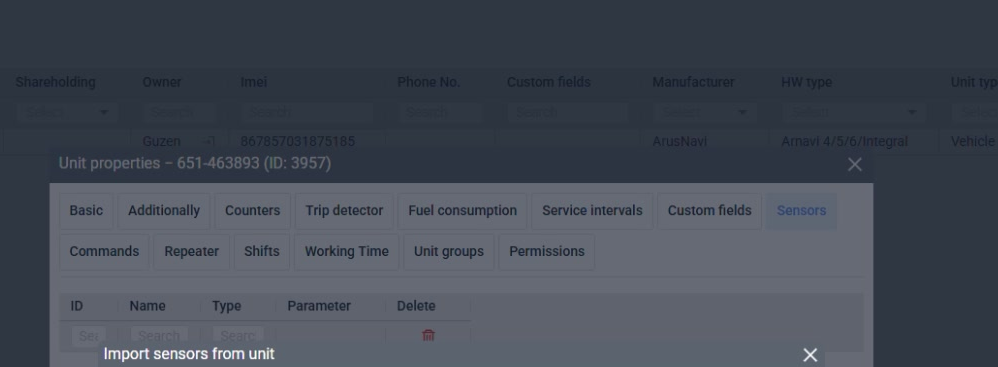Switch to Service intervals tab
This screenshot has width=998, height=367.
[x=592, y=211]
